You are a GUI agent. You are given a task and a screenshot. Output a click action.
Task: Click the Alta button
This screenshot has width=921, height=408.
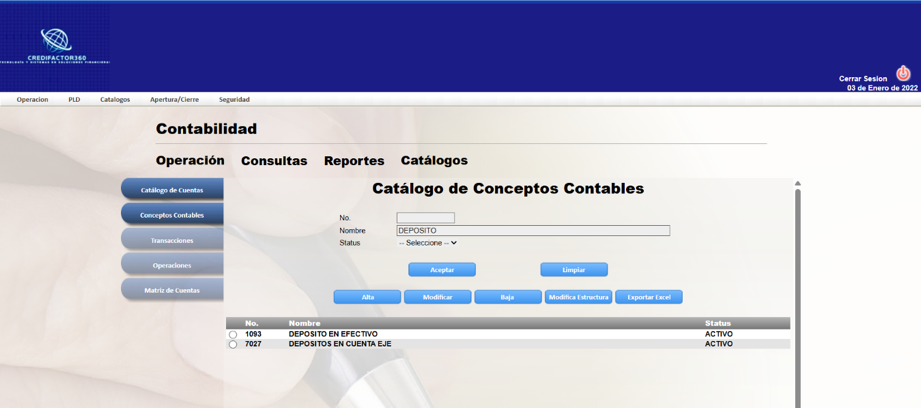[367, 297]
